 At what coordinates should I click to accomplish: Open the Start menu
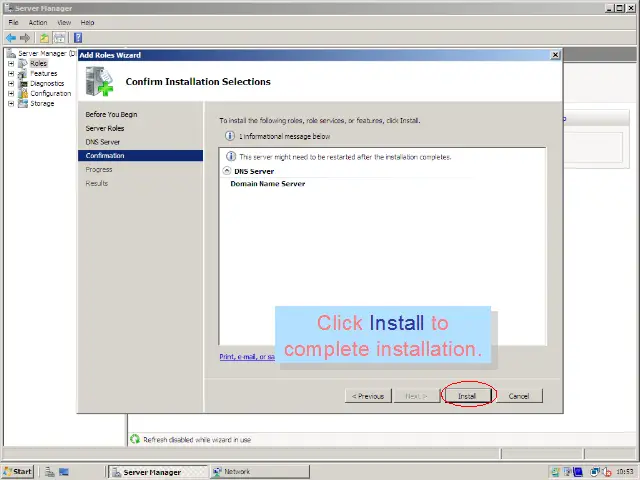click(18, 472)
